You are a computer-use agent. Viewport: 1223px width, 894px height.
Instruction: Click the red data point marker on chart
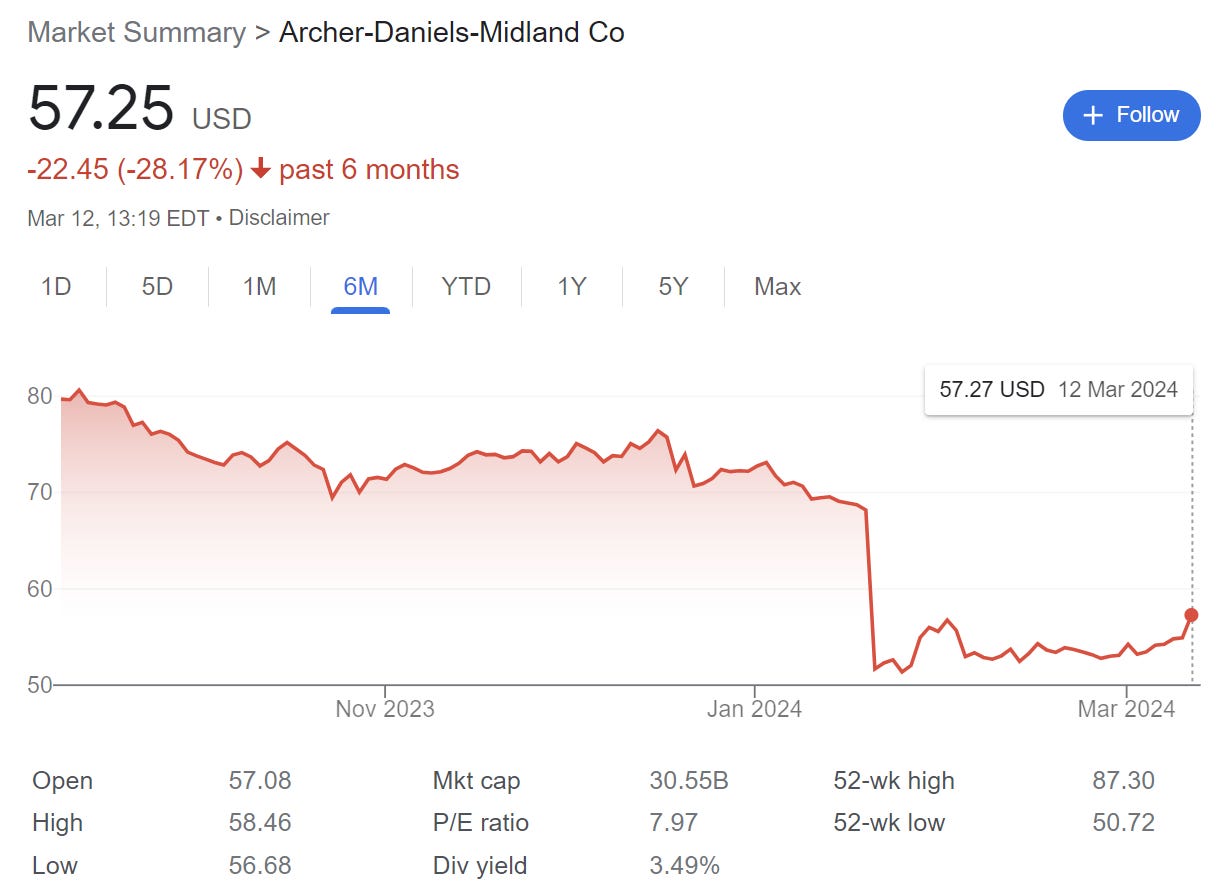[1191, 615]
